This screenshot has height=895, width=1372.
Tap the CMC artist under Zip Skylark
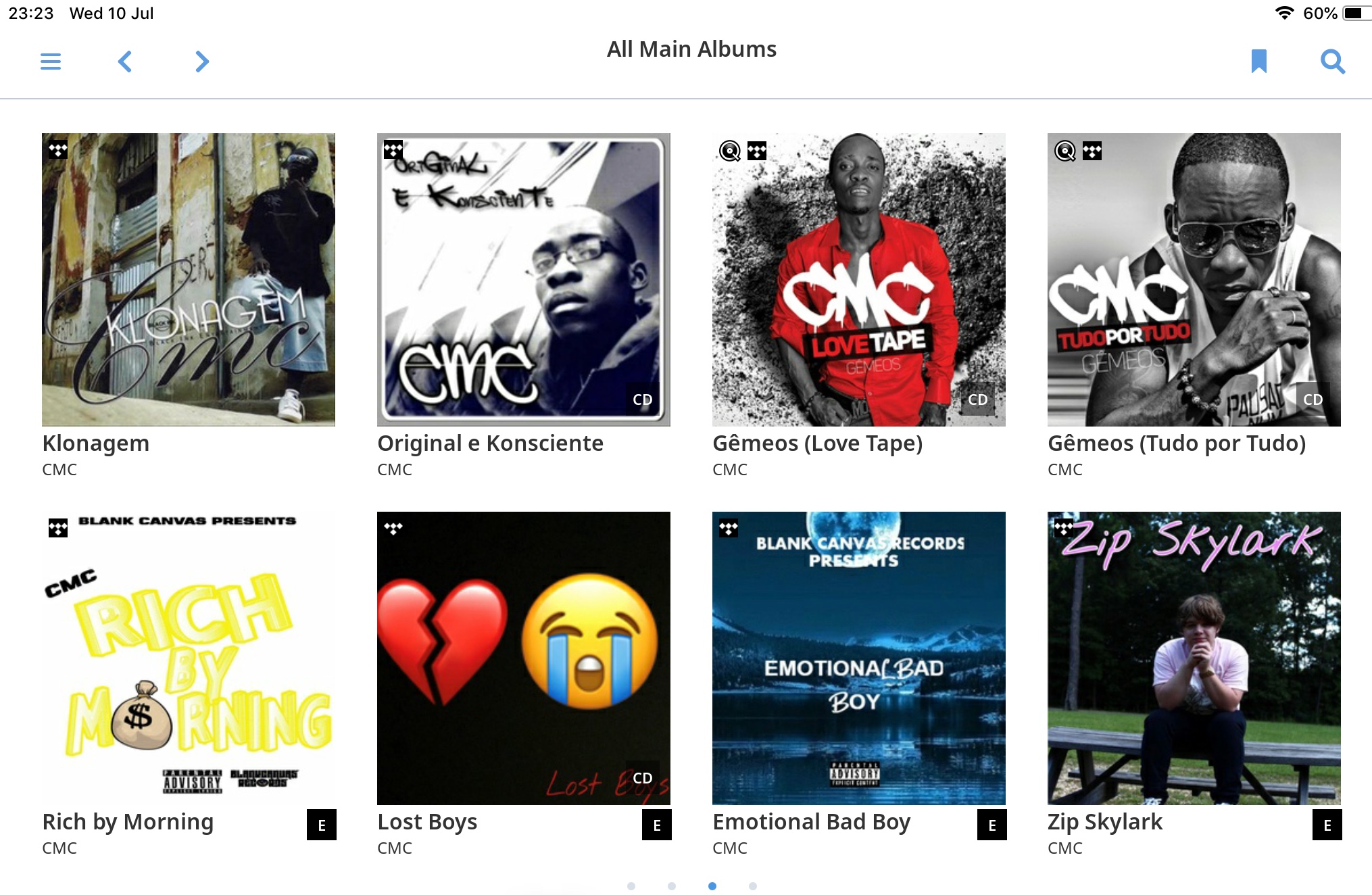(x=1065, y=848)
